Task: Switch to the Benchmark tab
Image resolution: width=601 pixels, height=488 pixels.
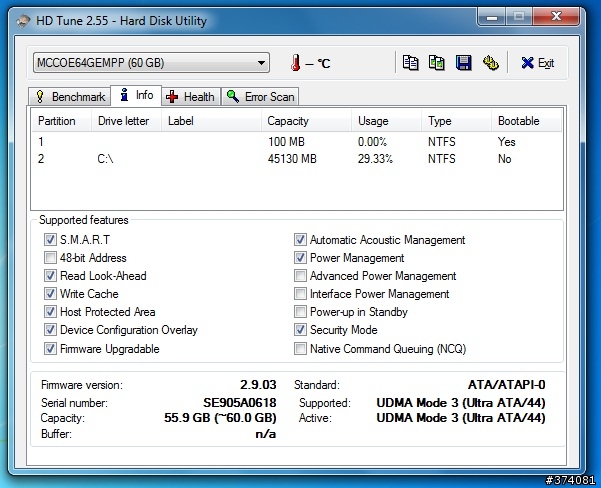Action: click(x=70, y=96)
